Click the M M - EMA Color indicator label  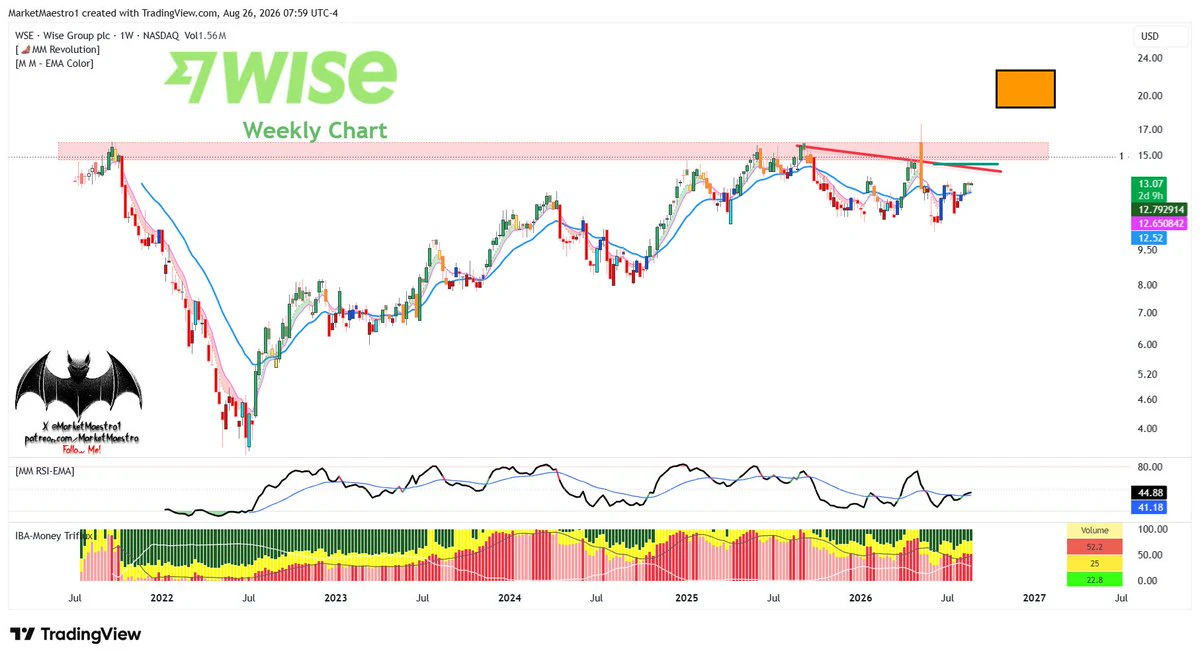click(x=56, y=64)
